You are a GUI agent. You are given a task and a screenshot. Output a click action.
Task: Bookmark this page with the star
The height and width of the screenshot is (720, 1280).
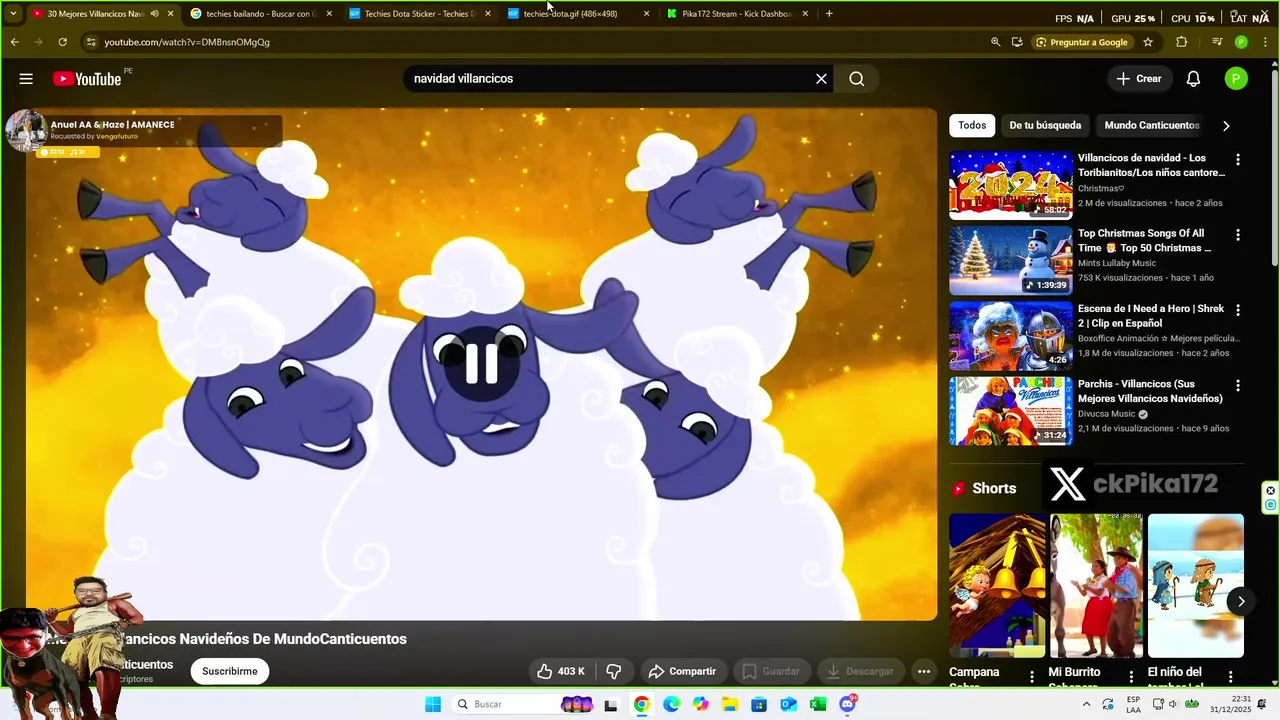(1148, 42)
